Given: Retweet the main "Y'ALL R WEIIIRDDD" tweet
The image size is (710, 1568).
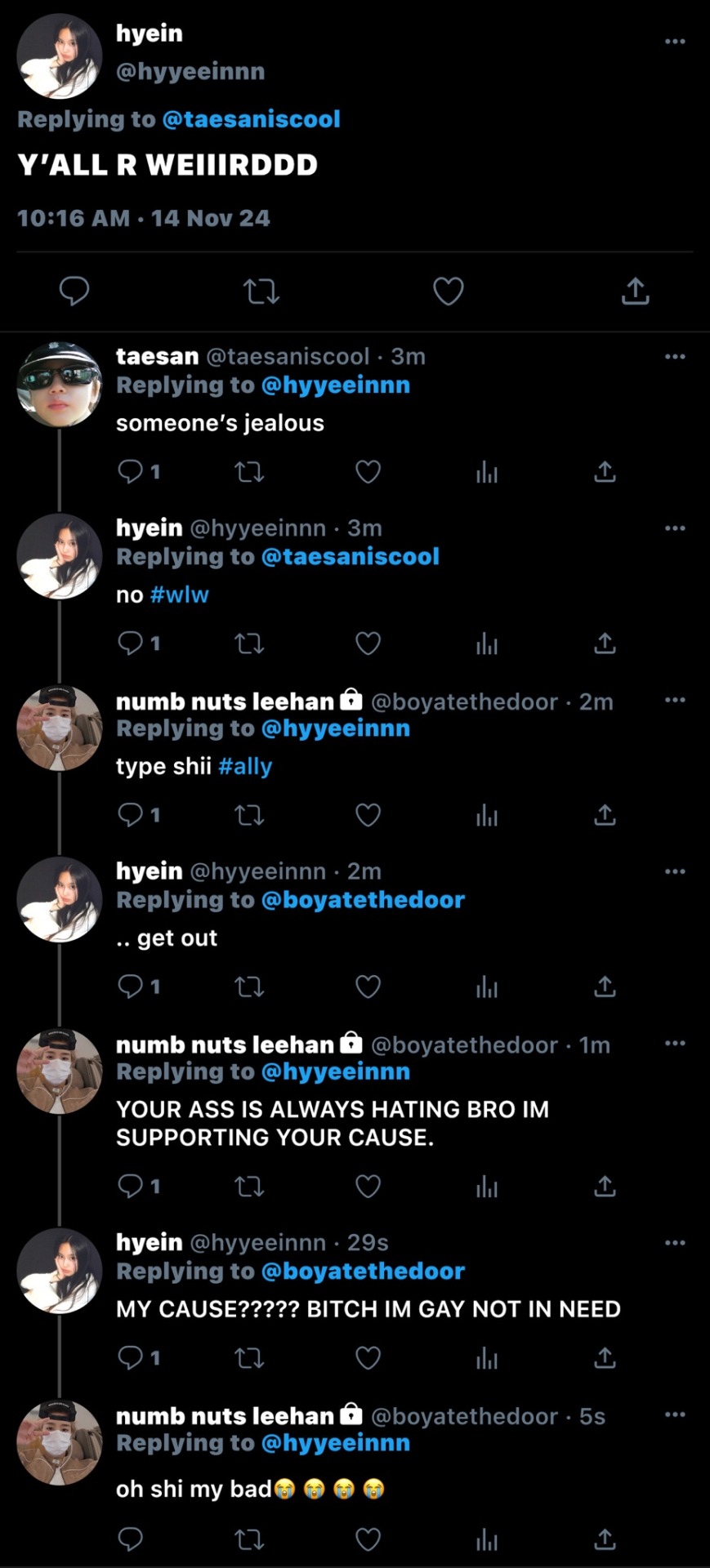Looking at the screenshot, I should [x=261, y=291].
